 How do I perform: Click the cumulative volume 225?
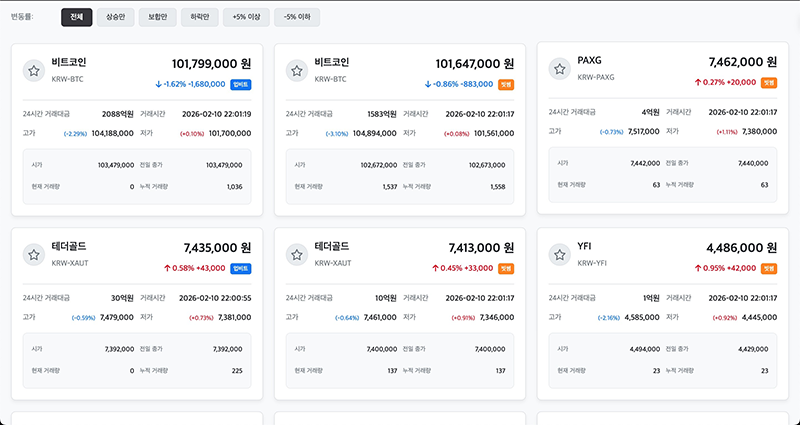tap(237, 371)
